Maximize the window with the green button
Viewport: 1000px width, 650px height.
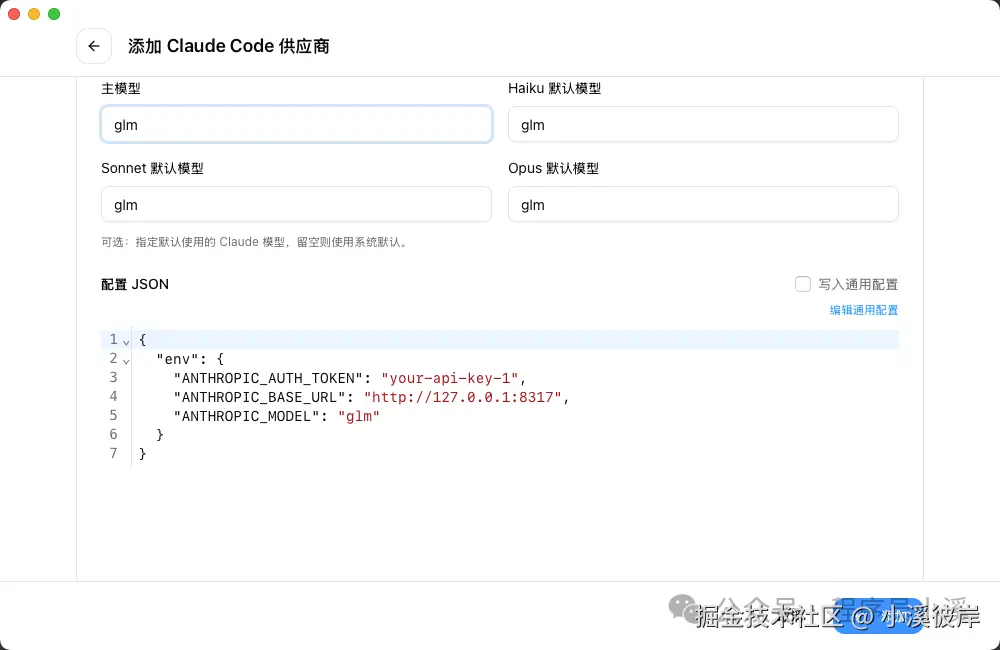coord(54,14)
